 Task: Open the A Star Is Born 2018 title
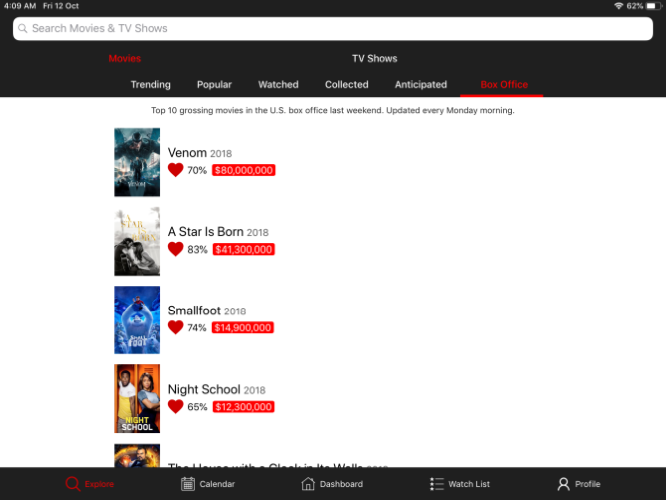(218, 232)
